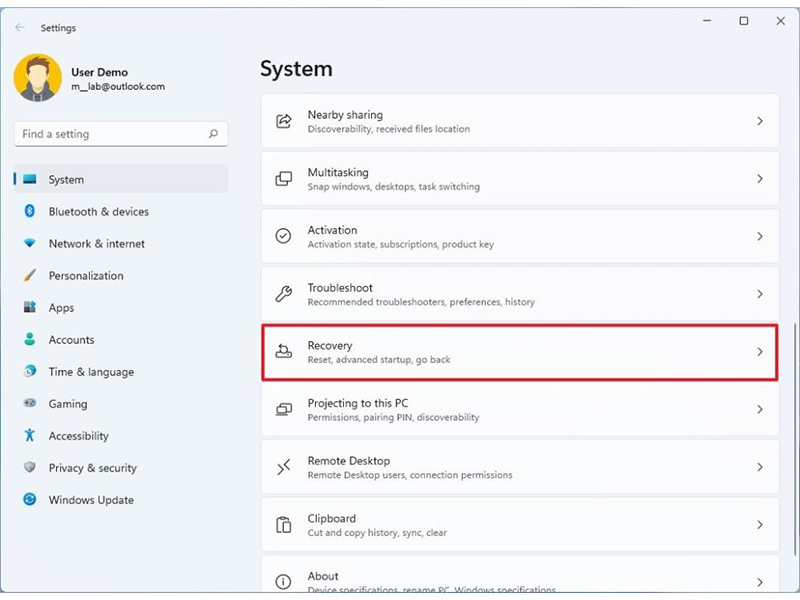
Task: Click the Bluetooth & devices sidebar icon
Action: (29, 212)
